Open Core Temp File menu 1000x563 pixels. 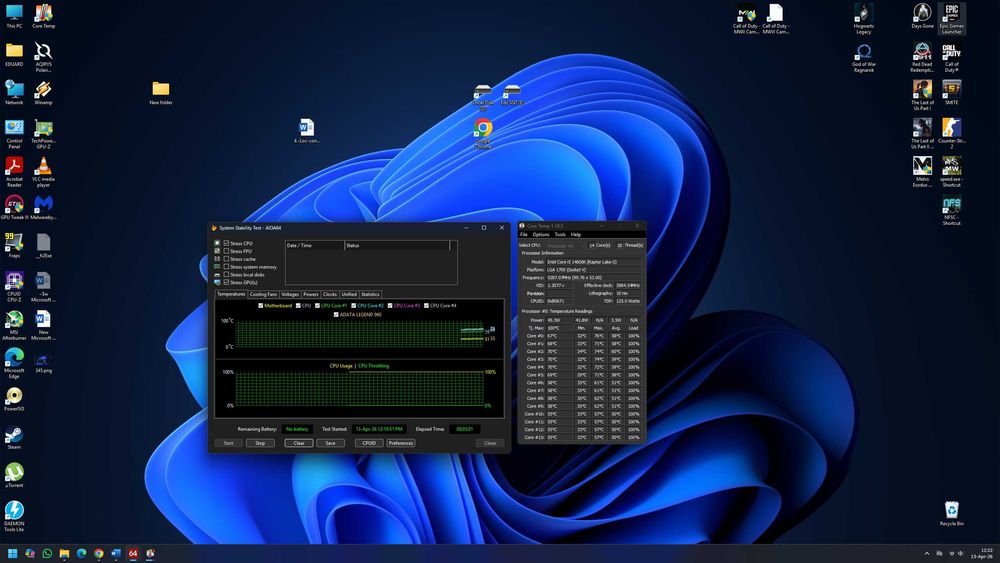(524, 235)
